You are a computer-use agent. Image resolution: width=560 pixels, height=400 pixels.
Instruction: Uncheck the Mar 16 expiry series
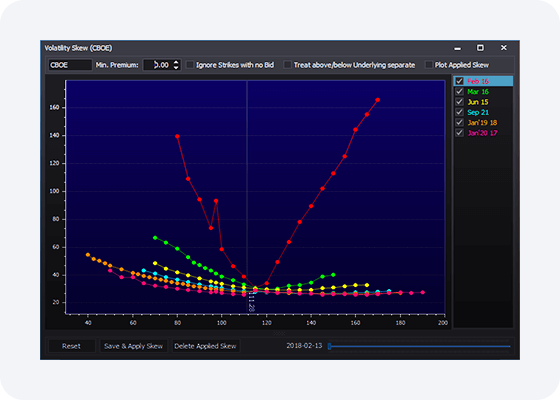click(459, 91)
